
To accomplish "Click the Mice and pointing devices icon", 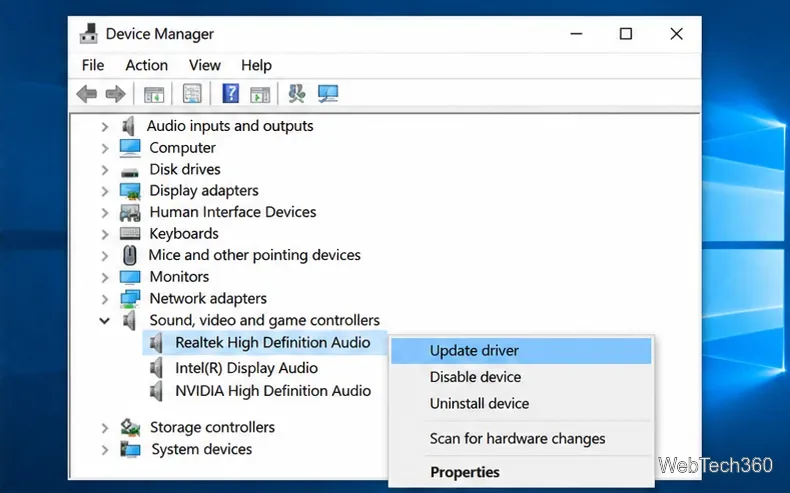I will [129, 255].
